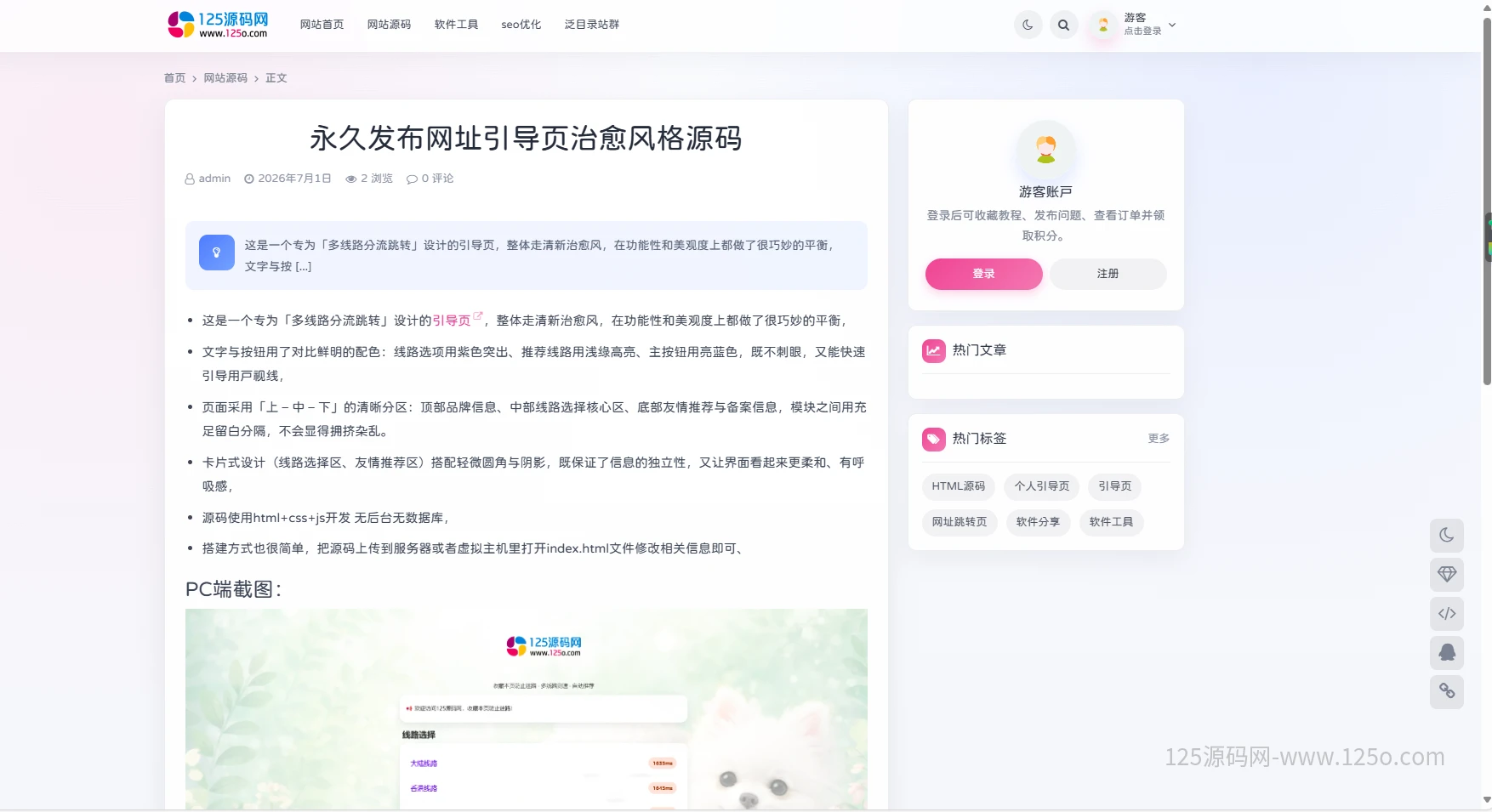1492x812 pixels.
Task: Select the 软件分享 tag
Action: point(1038,522)
